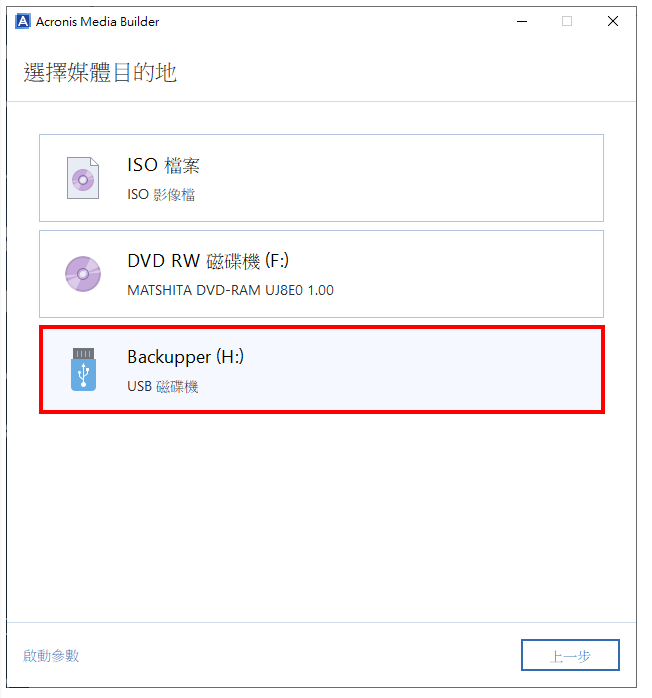652x698 pixels.
Task: Click the Backupper (H:) title text
Action: click(x=186, y=357)
